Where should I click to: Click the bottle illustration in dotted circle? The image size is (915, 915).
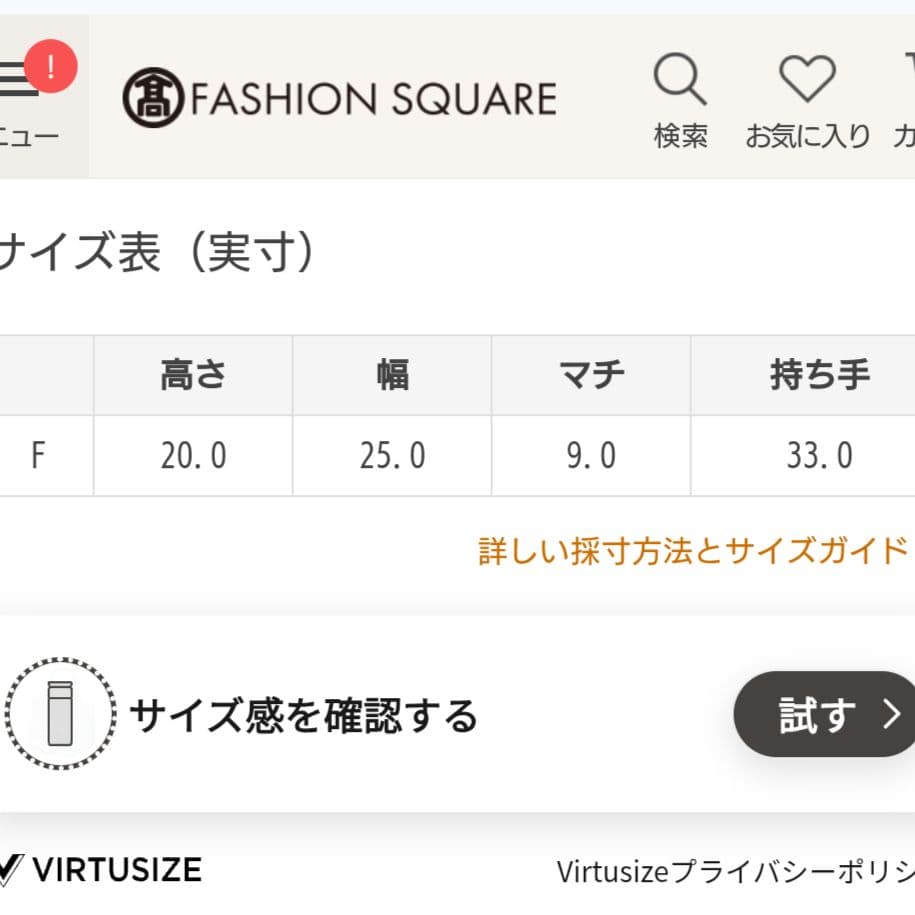click(62, 713)
